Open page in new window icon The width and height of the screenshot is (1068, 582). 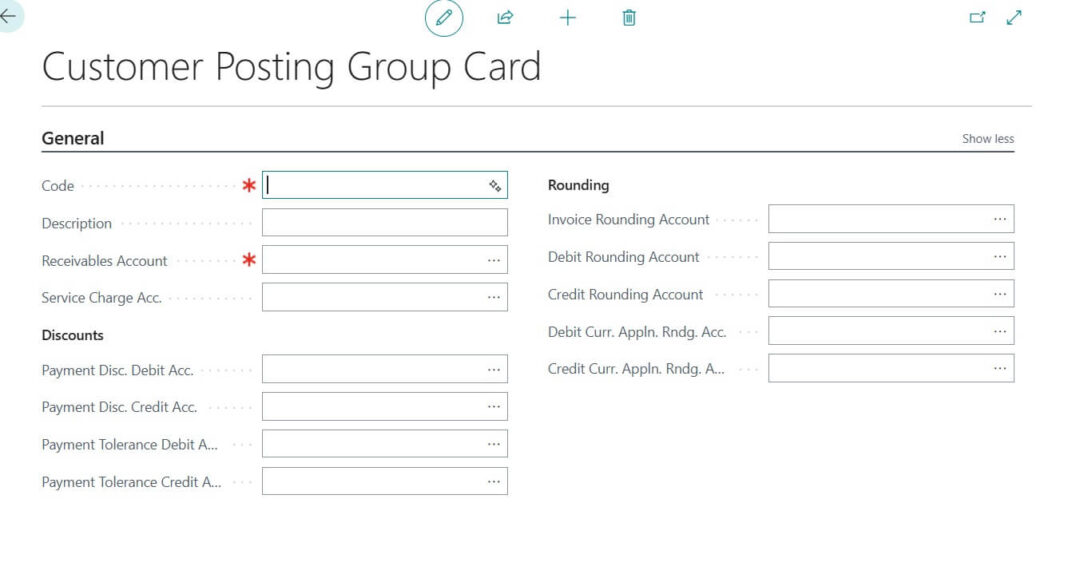pos(977,18)
